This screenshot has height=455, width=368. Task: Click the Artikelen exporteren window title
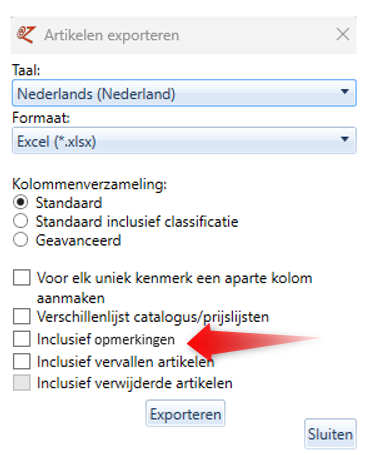click(x=112, y=35)
